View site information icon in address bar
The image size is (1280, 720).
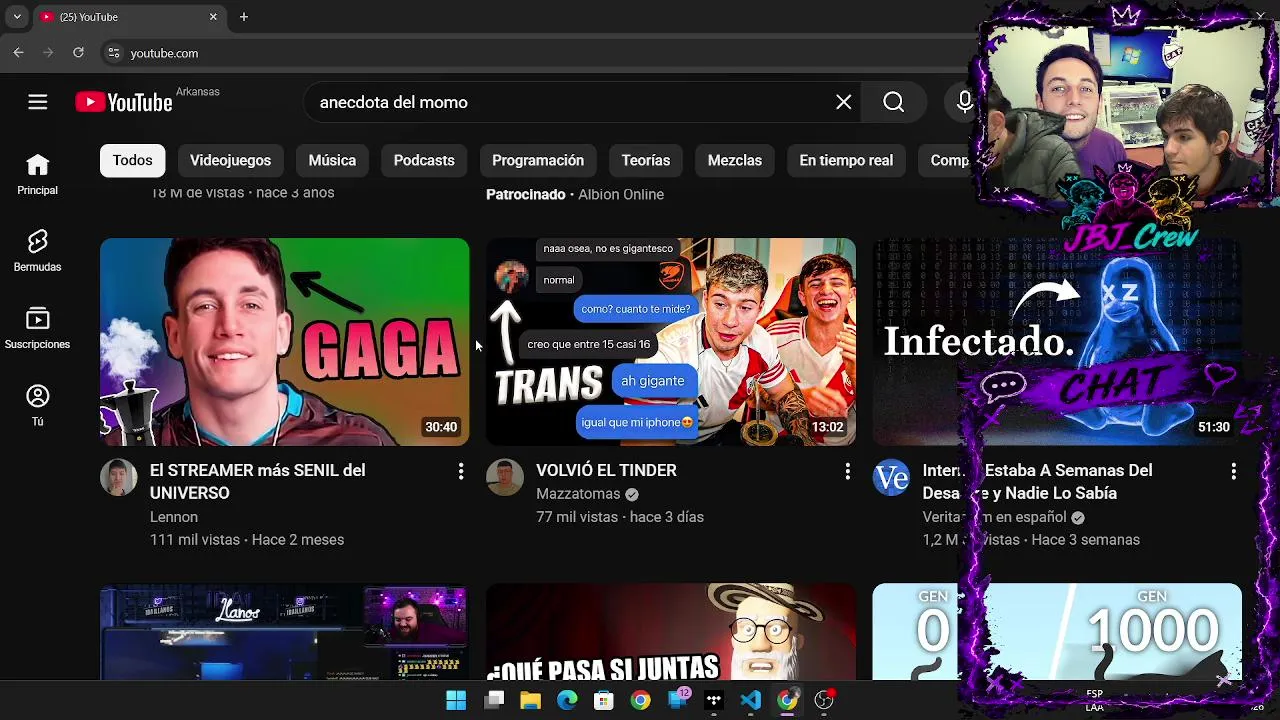pos(114,53)
